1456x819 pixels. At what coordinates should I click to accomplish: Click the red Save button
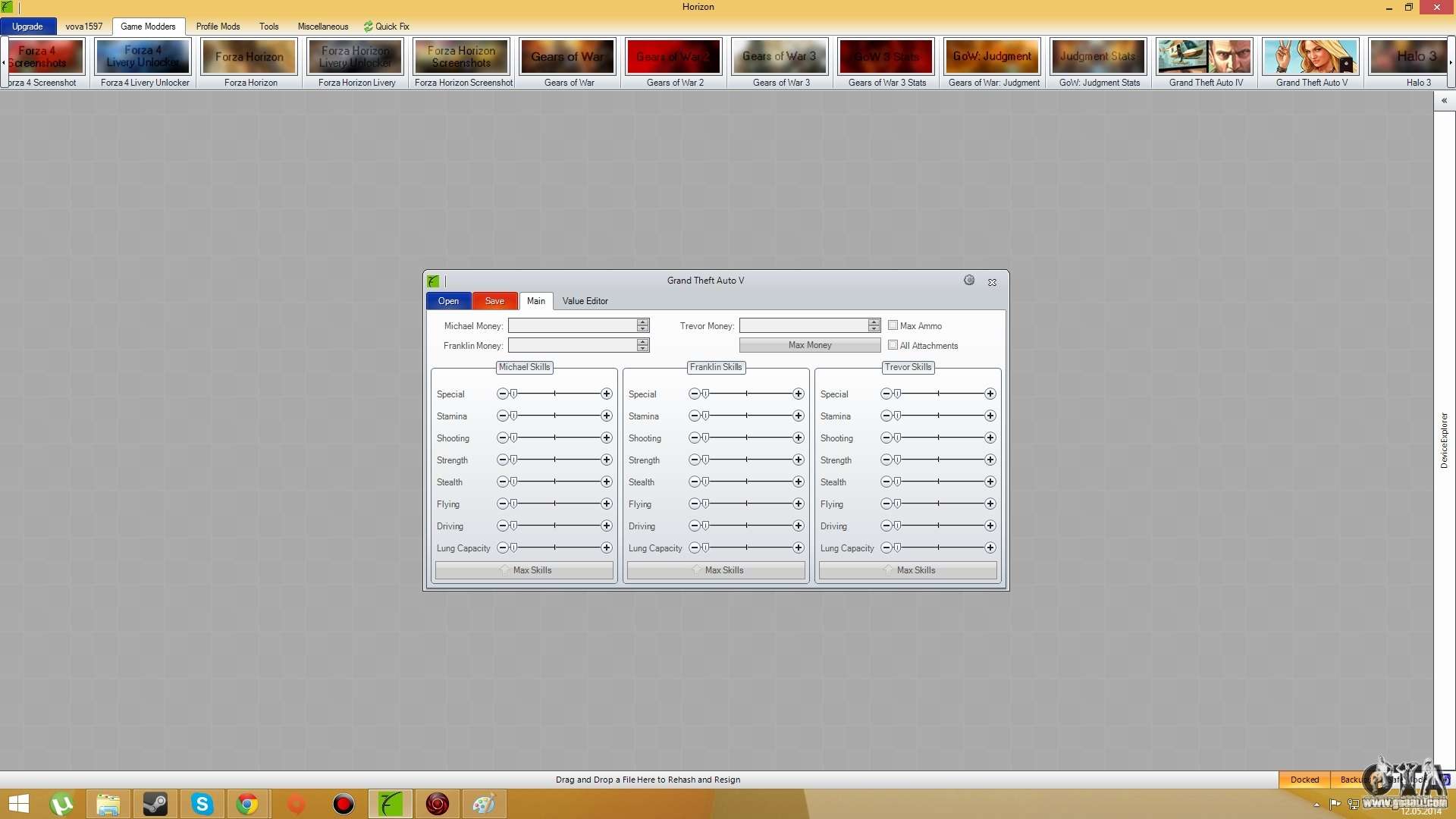(x=494, y=301)
